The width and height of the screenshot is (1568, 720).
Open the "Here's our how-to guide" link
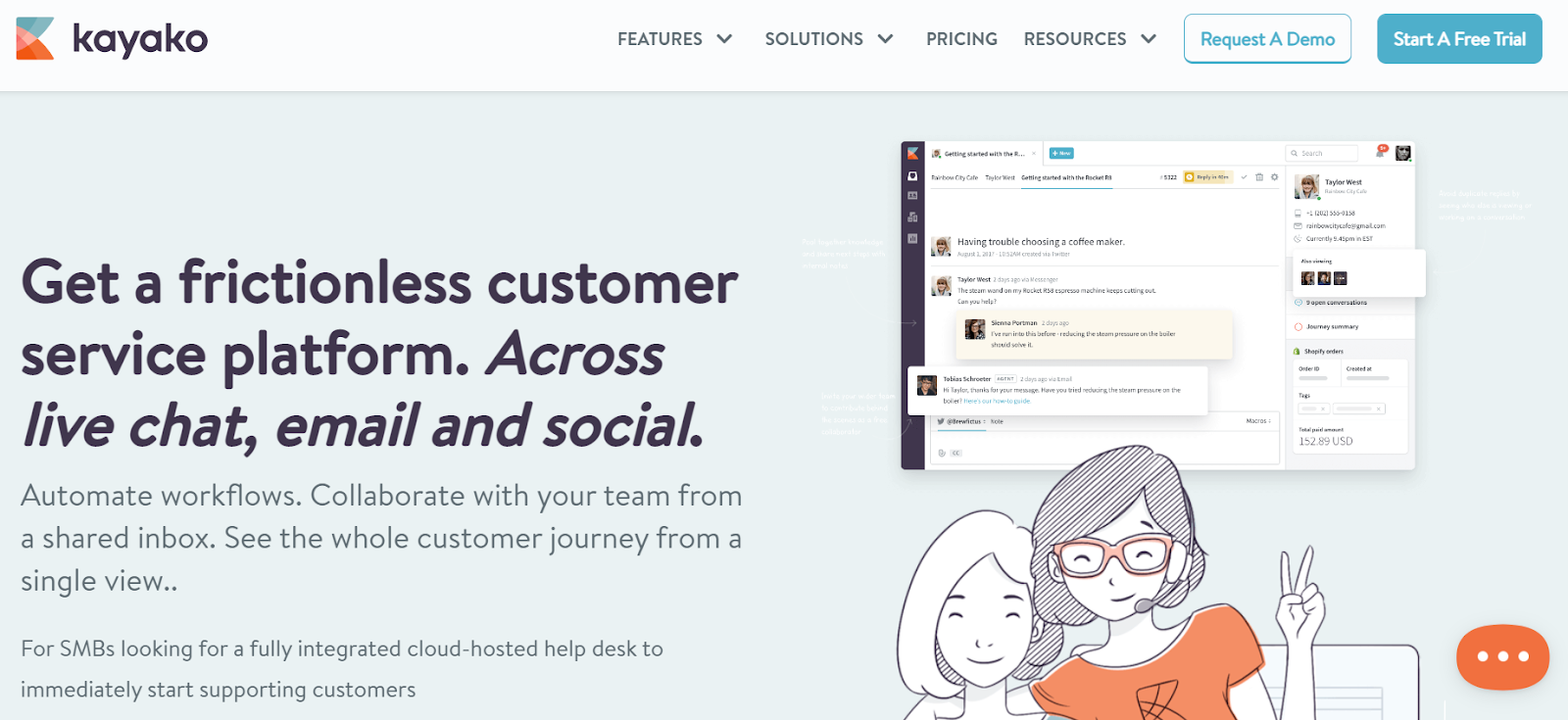(x=999, y=403)
